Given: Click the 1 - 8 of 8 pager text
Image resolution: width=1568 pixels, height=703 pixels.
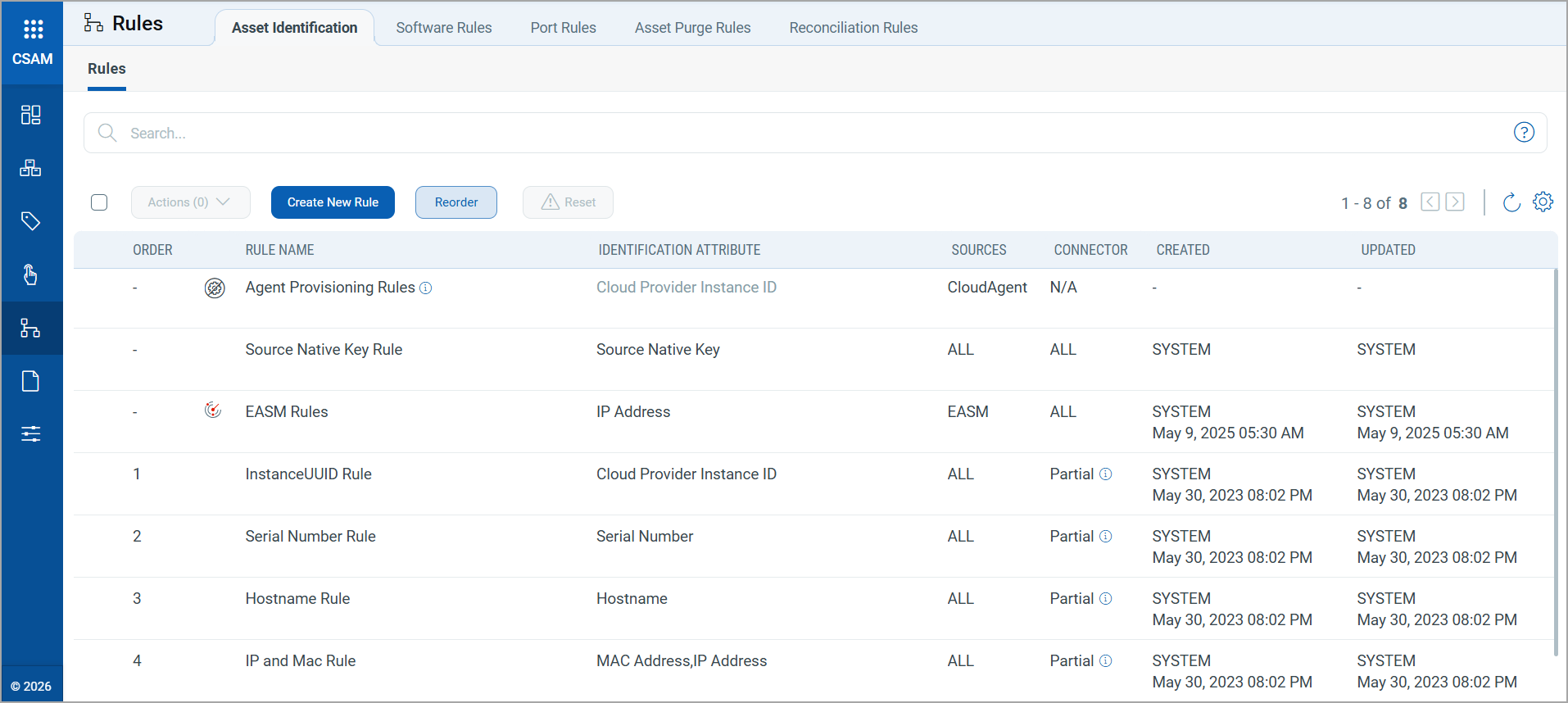Looking at the screenshot, I should (1374, 203).
